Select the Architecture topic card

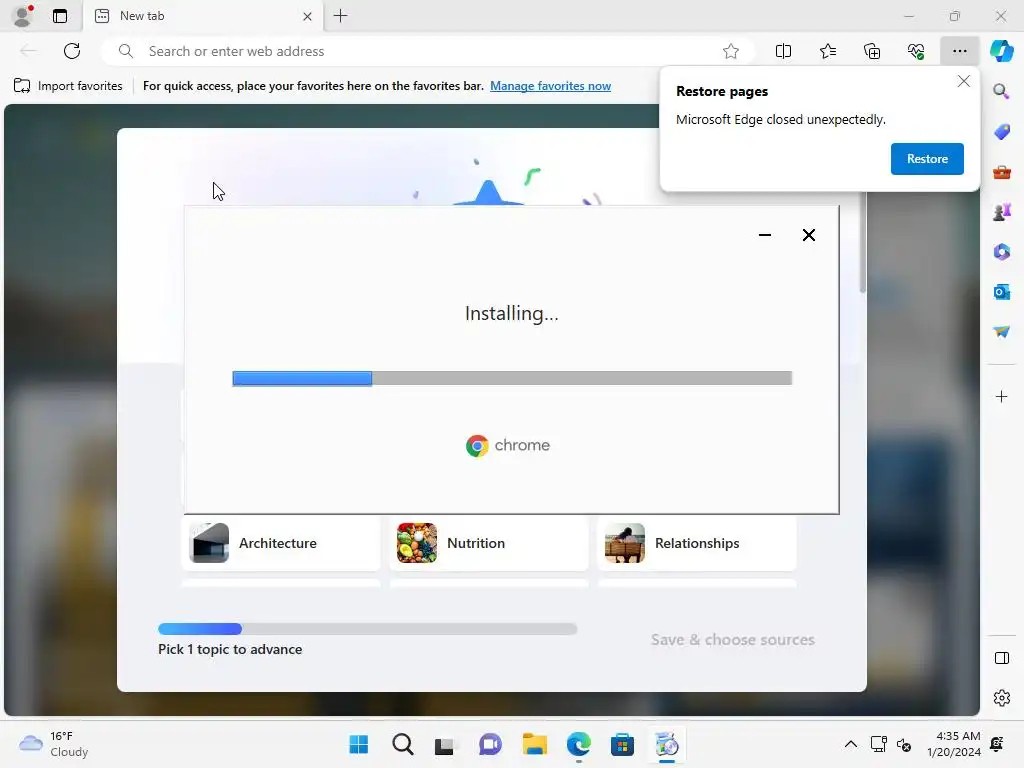pyautogui.click(x=281, y=543)
